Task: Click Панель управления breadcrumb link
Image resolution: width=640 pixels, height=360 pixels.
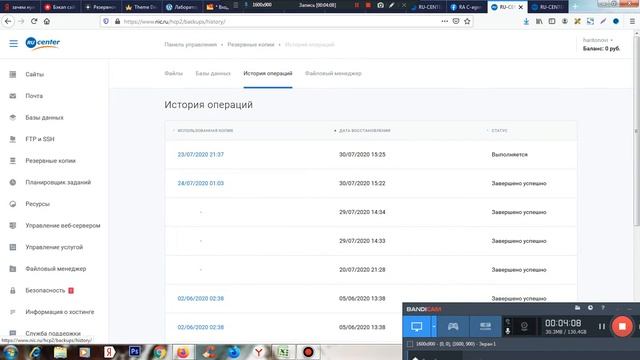Action: [x=191, y=44]
